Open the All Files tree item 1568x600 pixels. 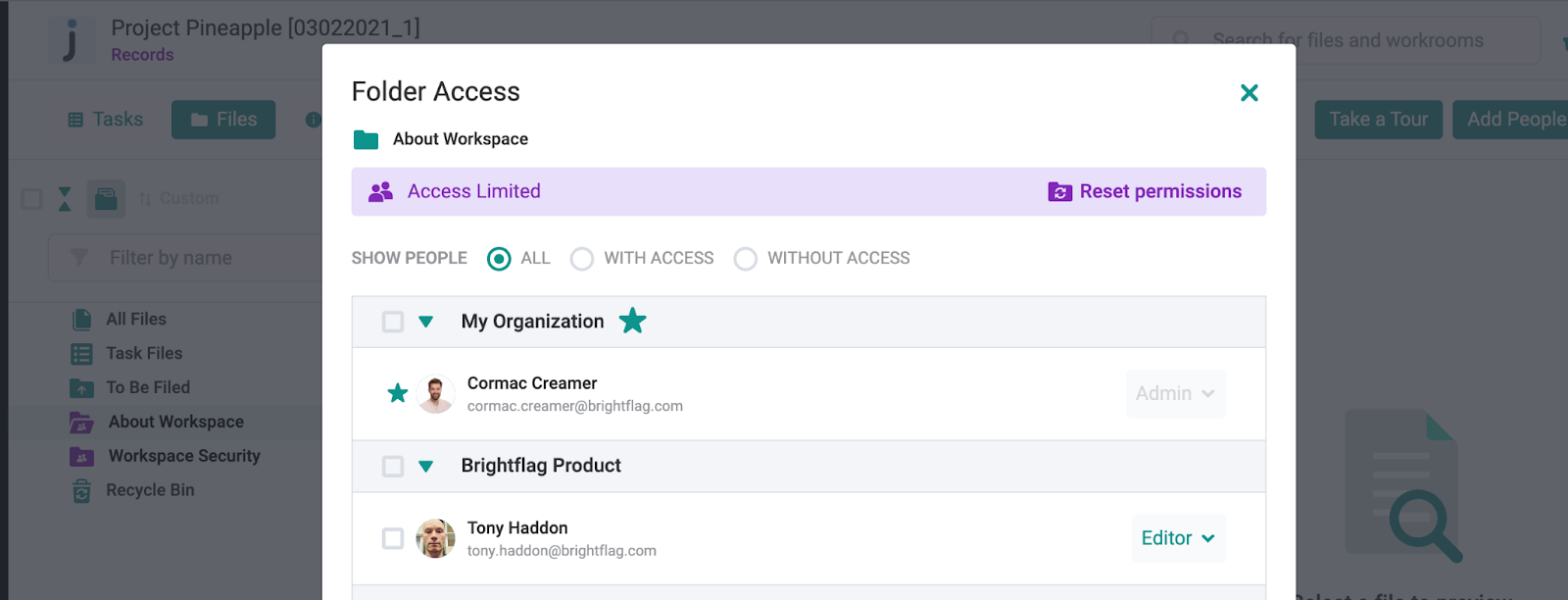135,320
